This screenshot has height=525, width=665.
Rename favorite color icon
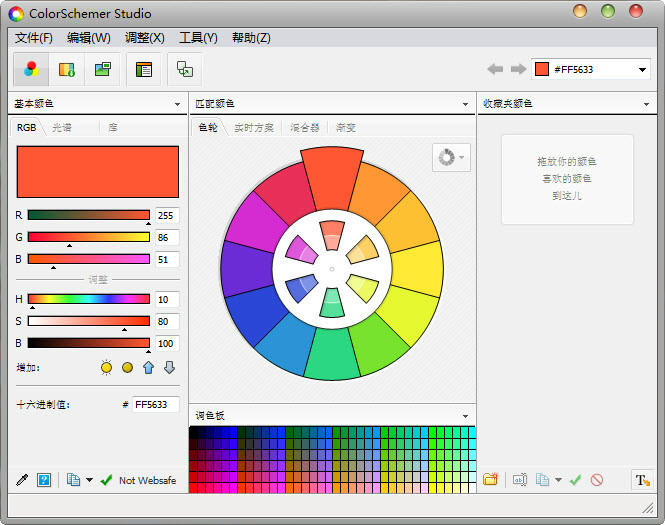(520, 480)
